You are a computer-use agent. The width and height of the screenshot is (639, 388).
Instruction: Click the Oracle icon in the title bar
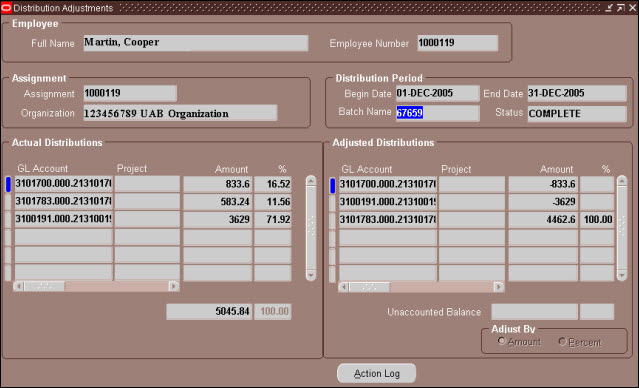point(6,8)
